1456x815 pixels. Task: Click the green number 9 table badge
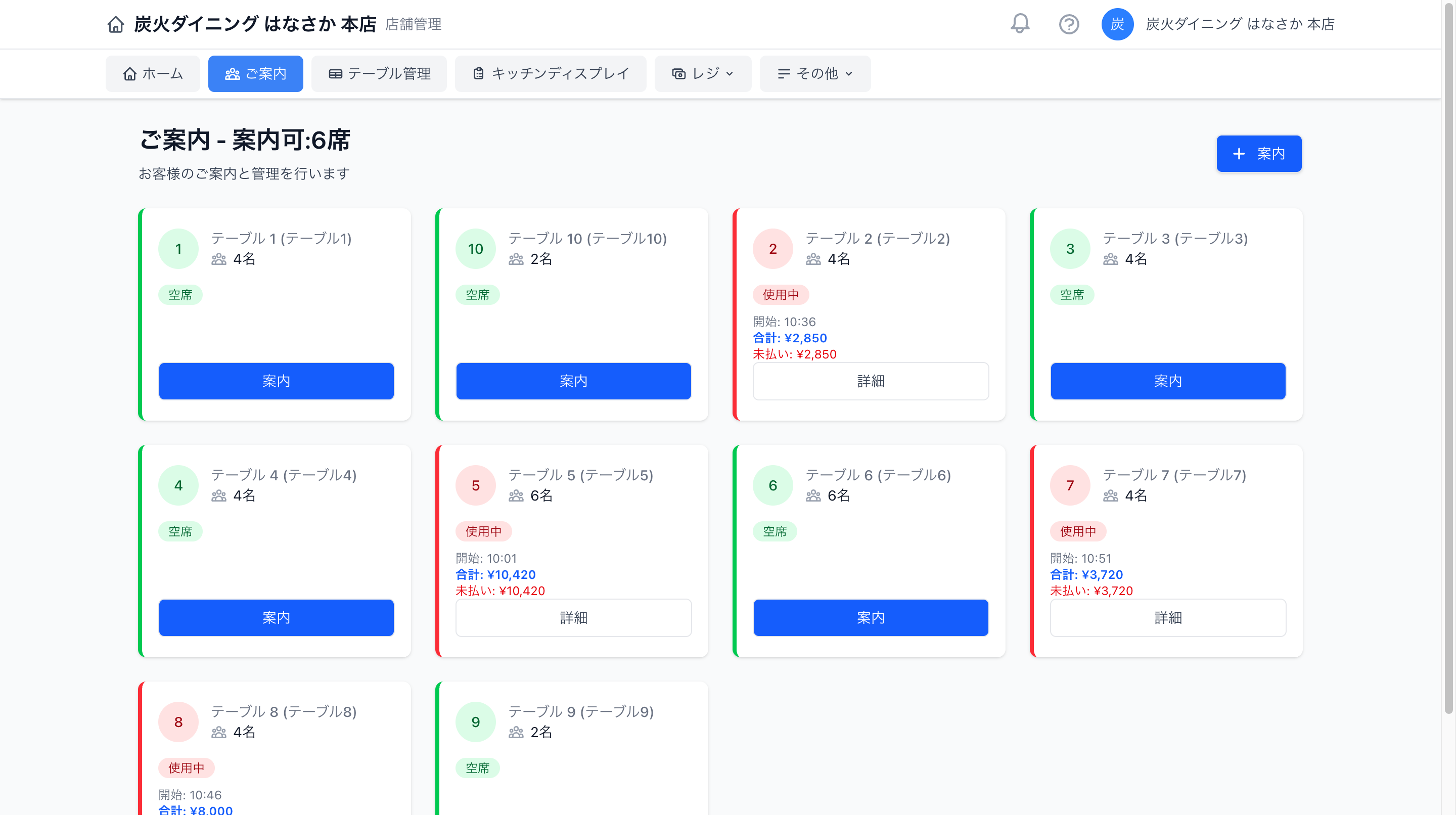click(x=475, y=722)
